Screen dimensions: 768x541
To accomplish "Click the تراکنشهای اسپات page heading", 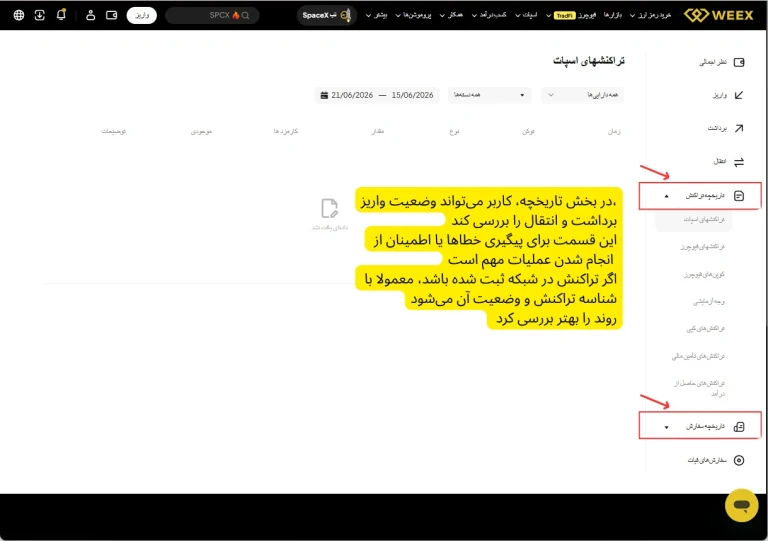I will coord(589,61).
